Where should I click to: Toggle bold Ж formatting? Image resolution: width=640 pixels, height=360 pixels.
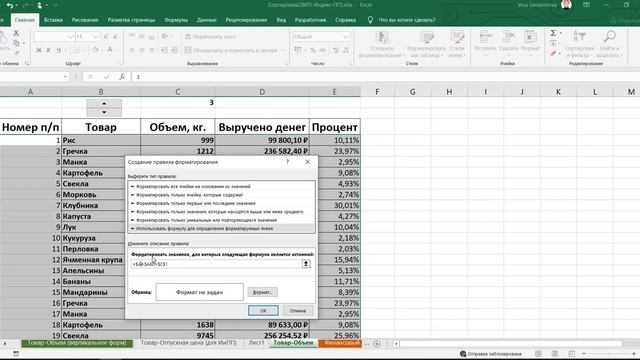39,50
